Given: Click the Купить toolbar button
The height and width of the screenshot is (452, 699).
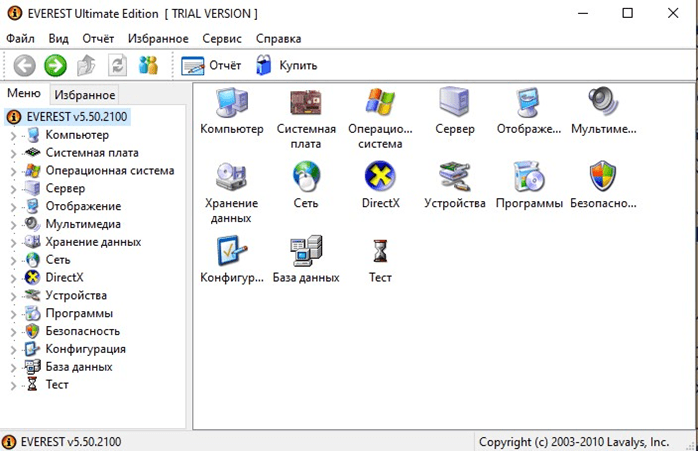Looking at the screenshot, I should [x=286, y=66].
